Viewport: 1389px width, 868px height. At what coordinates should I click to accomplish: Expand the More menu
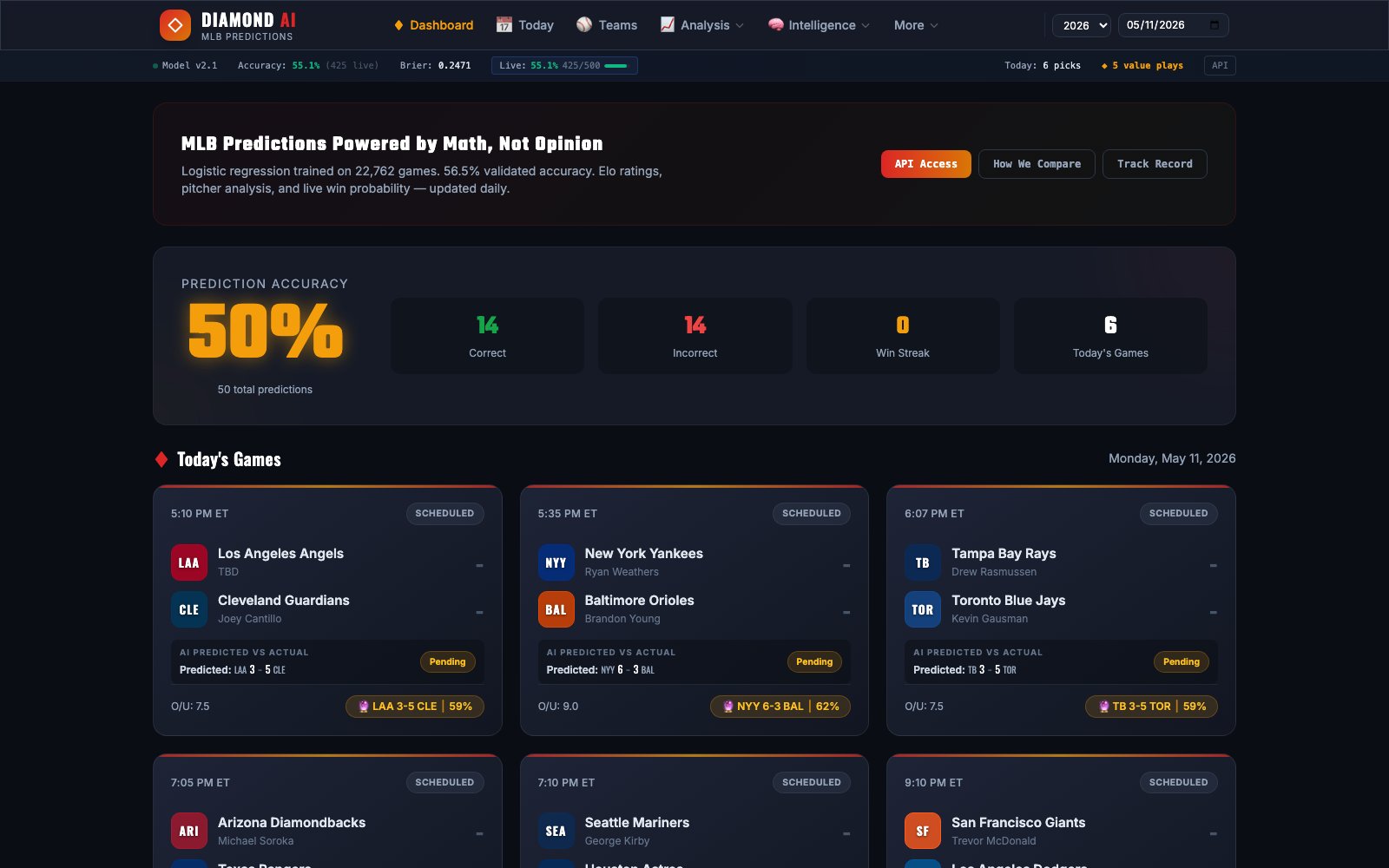point(916,25)
